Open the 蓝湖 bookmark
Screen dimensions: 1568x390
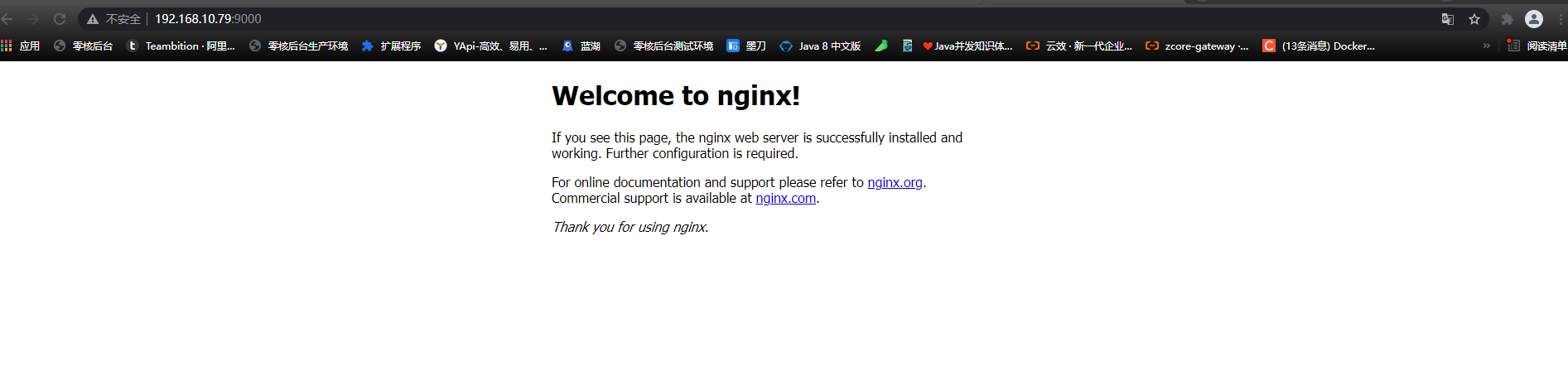point(581,46)
